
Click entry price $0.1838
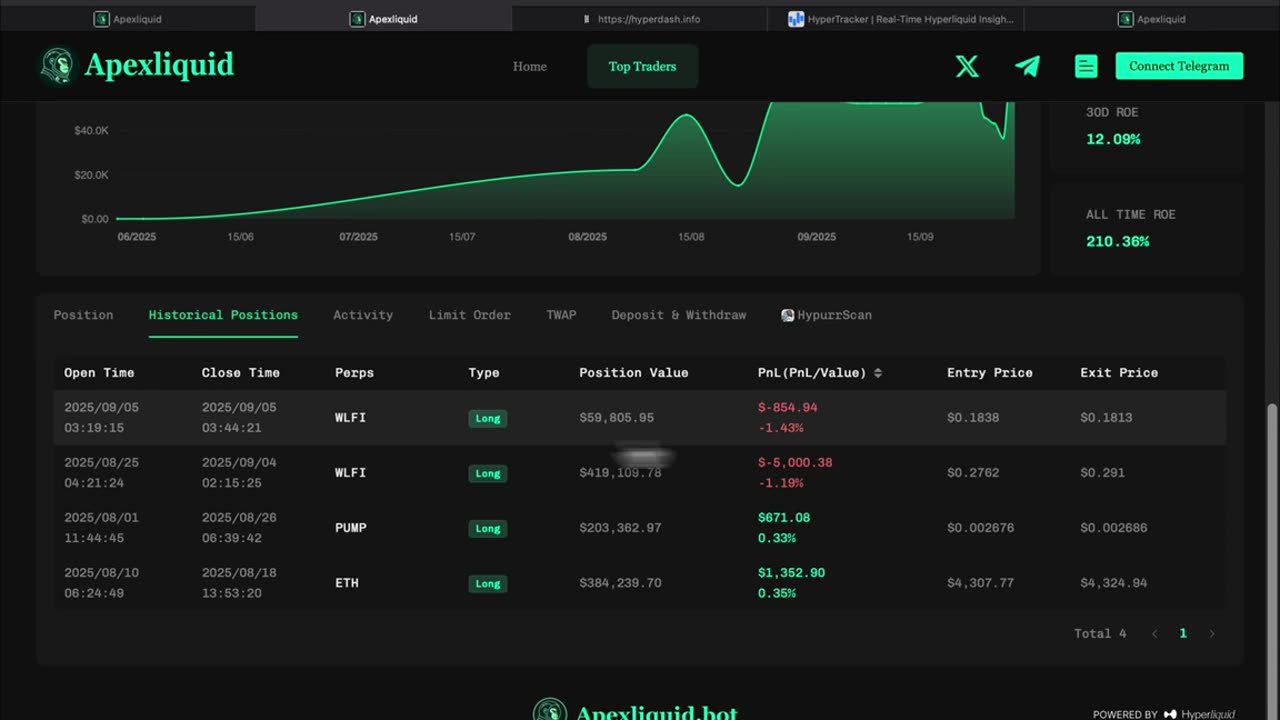973,418
